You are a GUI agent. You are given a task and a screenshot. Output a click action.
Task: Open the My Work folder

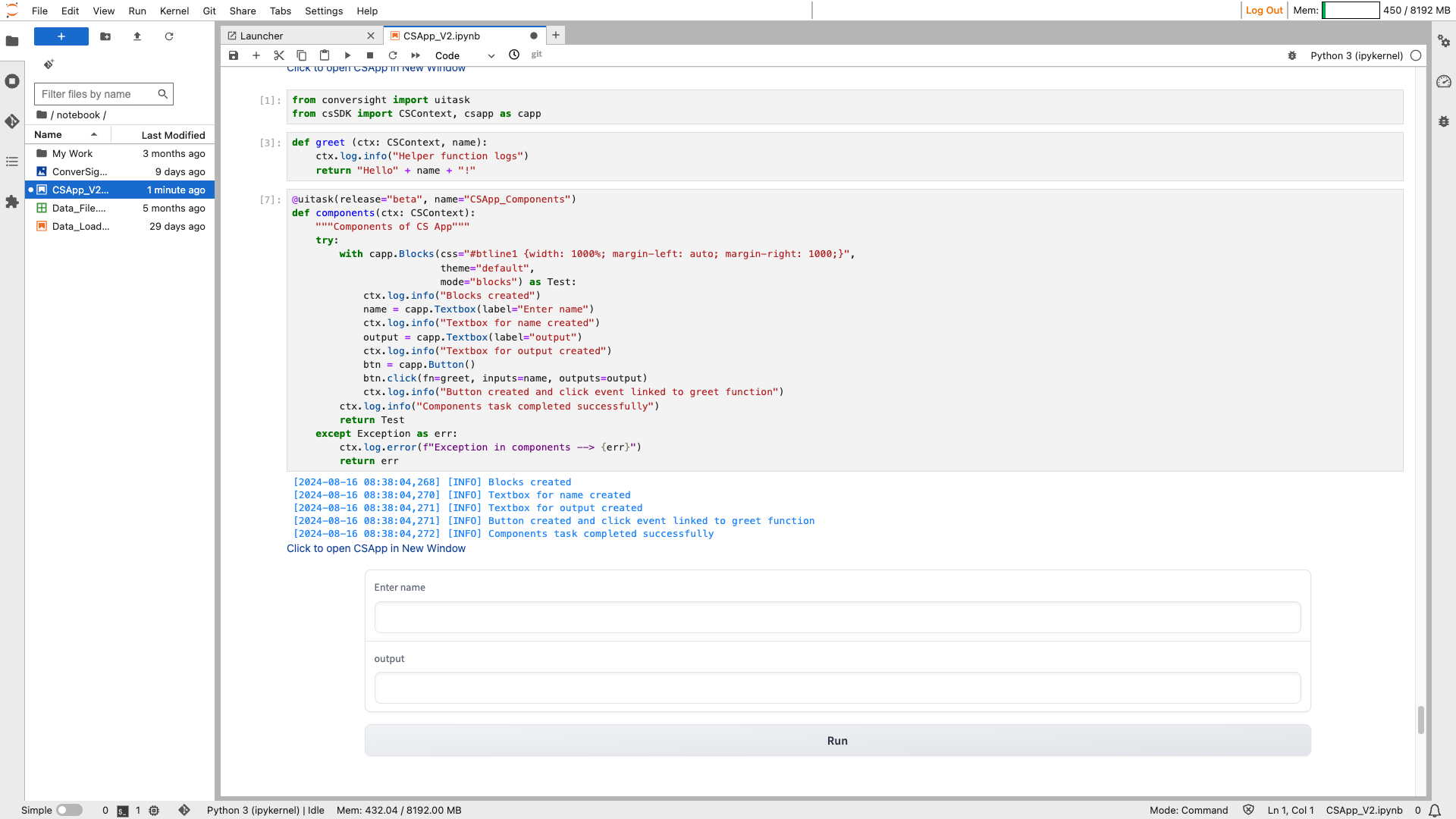(x=120, y=153)
